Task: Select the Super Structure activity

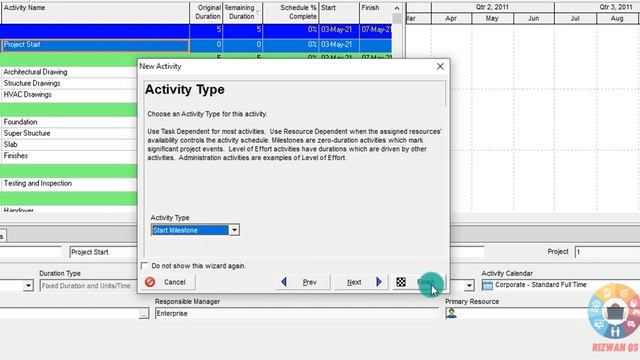Action: click(x=27, y=133)
